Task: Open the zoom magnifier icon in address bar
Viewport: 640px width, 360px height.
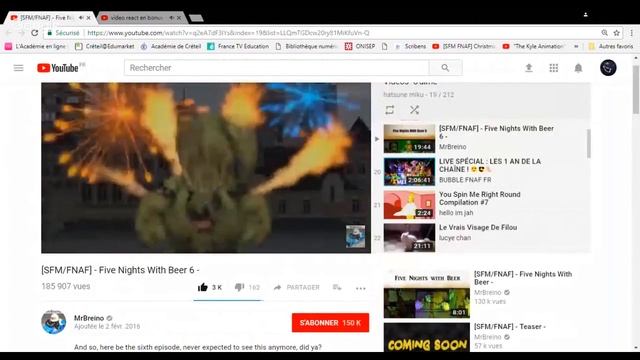Action: (604, 33)
